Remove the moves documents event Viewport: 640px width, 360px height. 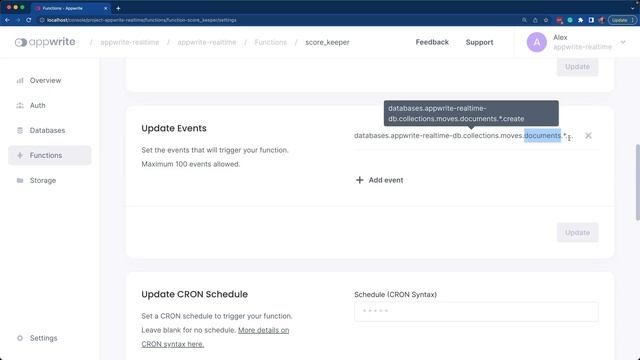tap(588, 136)
